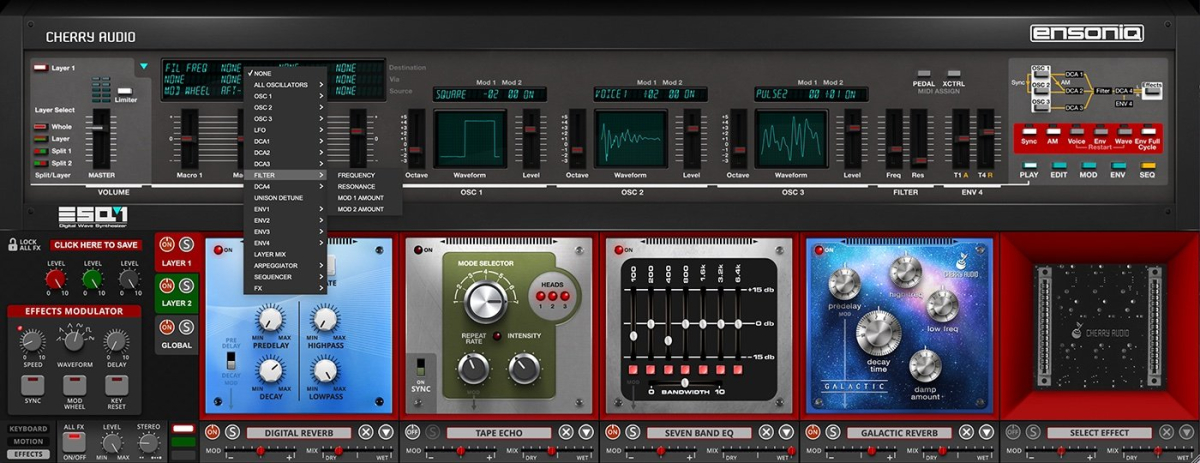This screenshot has width=1200, height=463.
Task: Toggle the Galactic Reverb slot power
Action: (812, 432)
